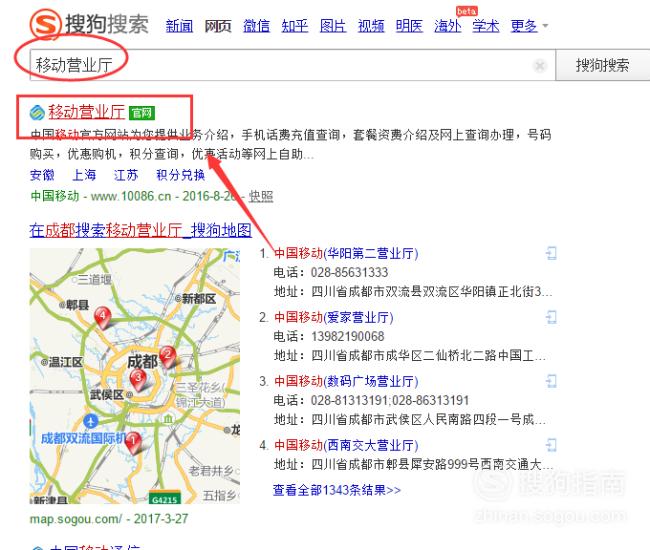Image resolution: width=650 pixels, height=550 pixels.
Task: Open 中国移动(西南交大营业厅) listing
Action: 346,445
